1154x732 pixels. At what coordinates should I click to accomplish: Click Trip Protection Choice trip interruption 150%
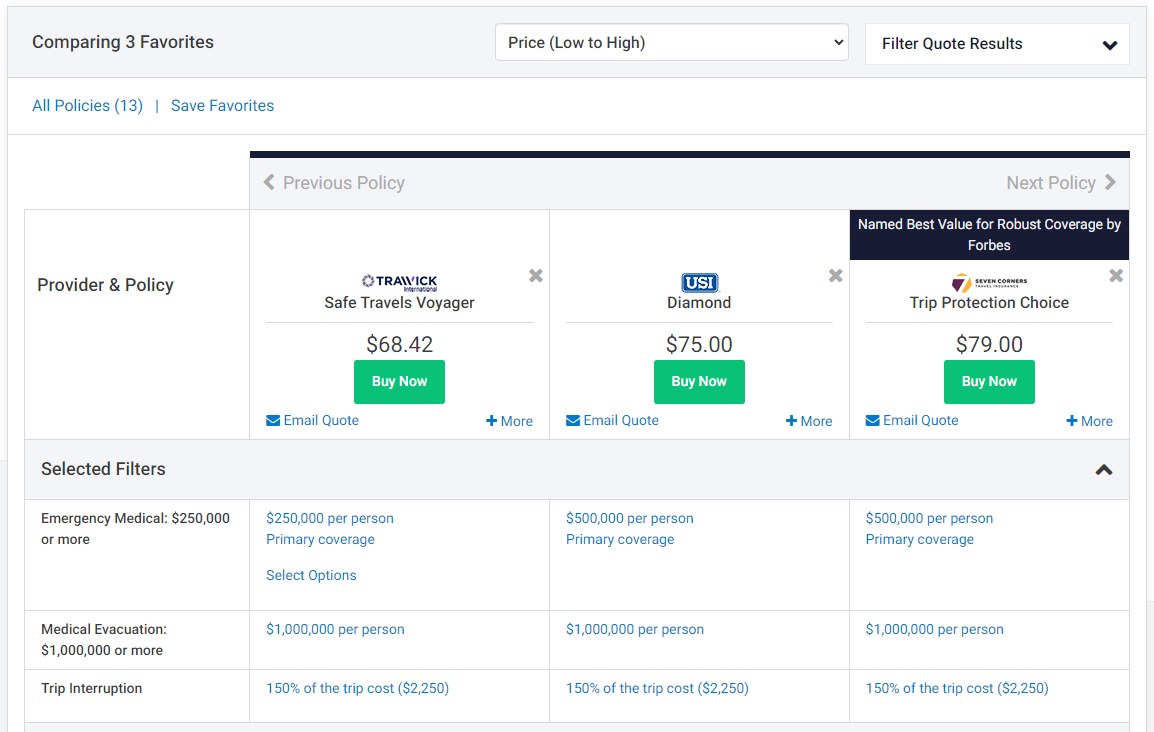pyautogui.click(x=957, y=689)
